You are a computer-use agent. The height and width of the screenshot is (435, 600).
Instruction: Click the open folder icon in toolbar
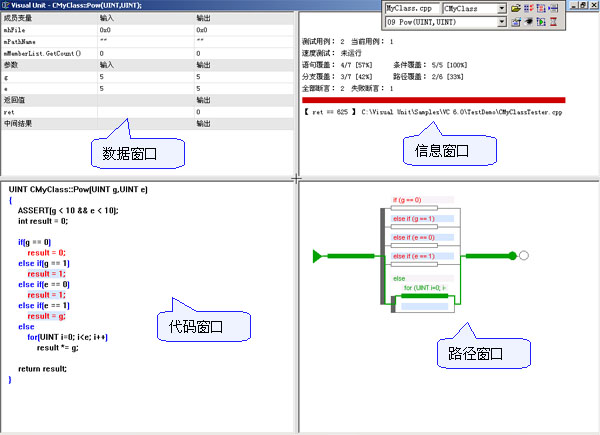(x=516, y=8)
